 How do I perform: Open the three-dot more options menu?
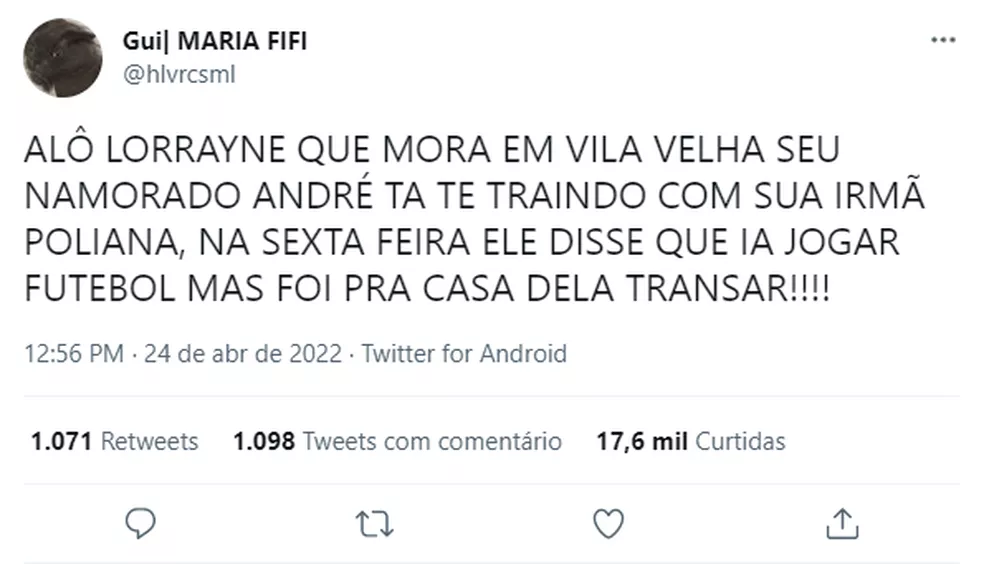[x=943, y=41]
